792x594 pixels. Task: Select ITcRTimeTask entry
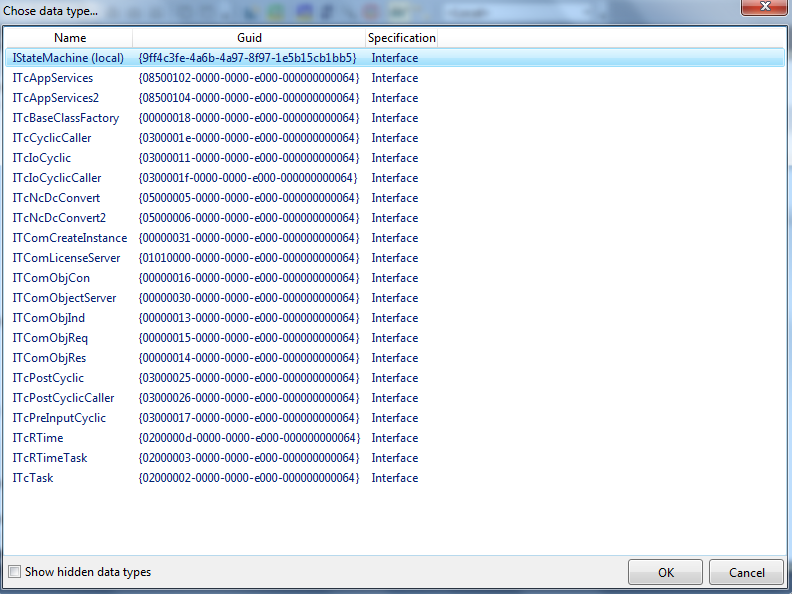(x=50, y=458)
